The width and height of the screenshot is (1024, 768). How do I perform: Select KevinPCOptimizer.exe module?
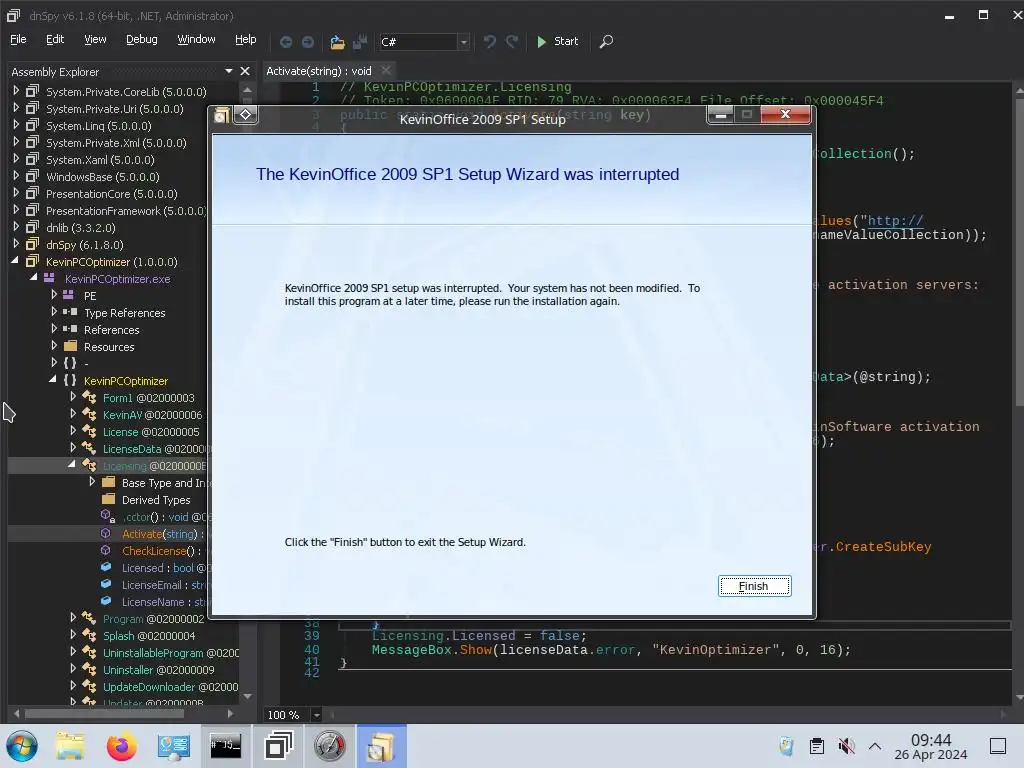118,279
